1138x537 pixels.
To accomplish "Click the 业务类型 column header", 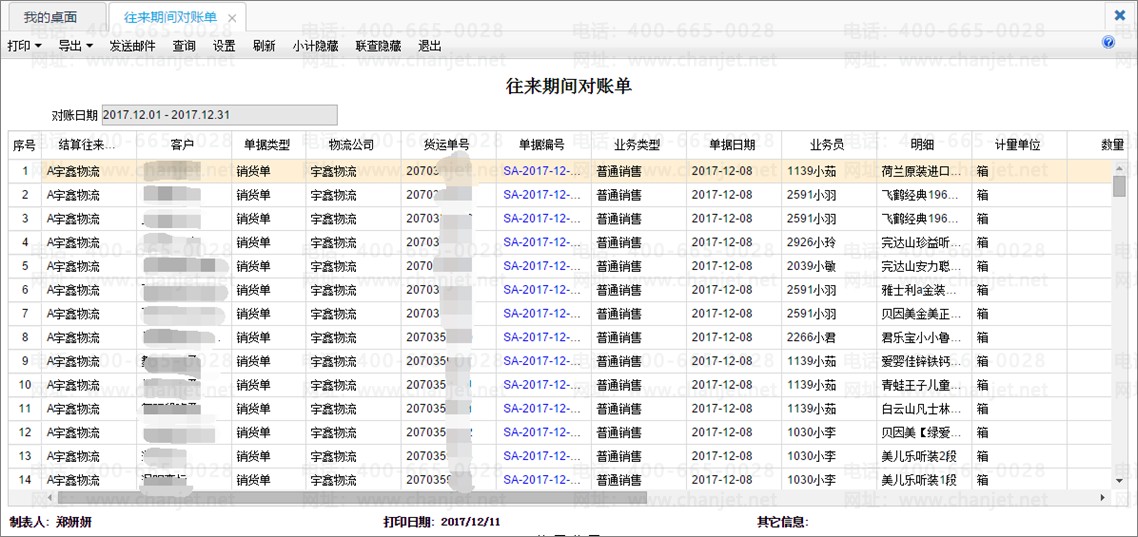I will click(x=639, y=145).
